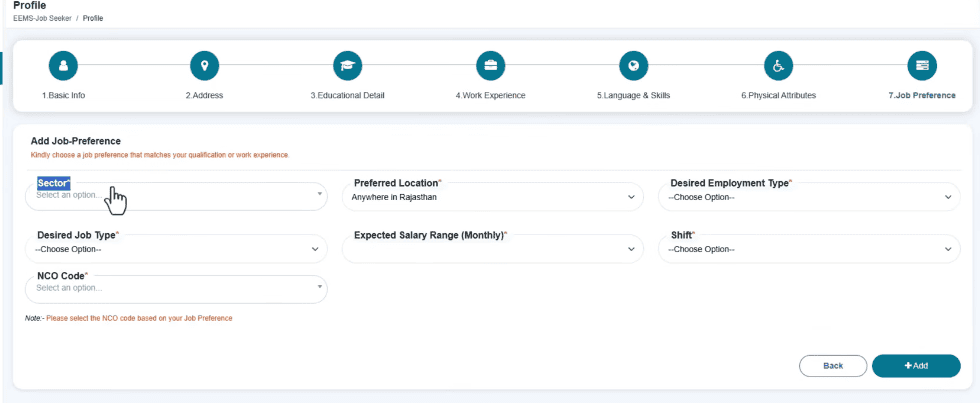Click the highlighted Sector label
Viewport: 980px width, 403px height.
click(x=54, y=183)
